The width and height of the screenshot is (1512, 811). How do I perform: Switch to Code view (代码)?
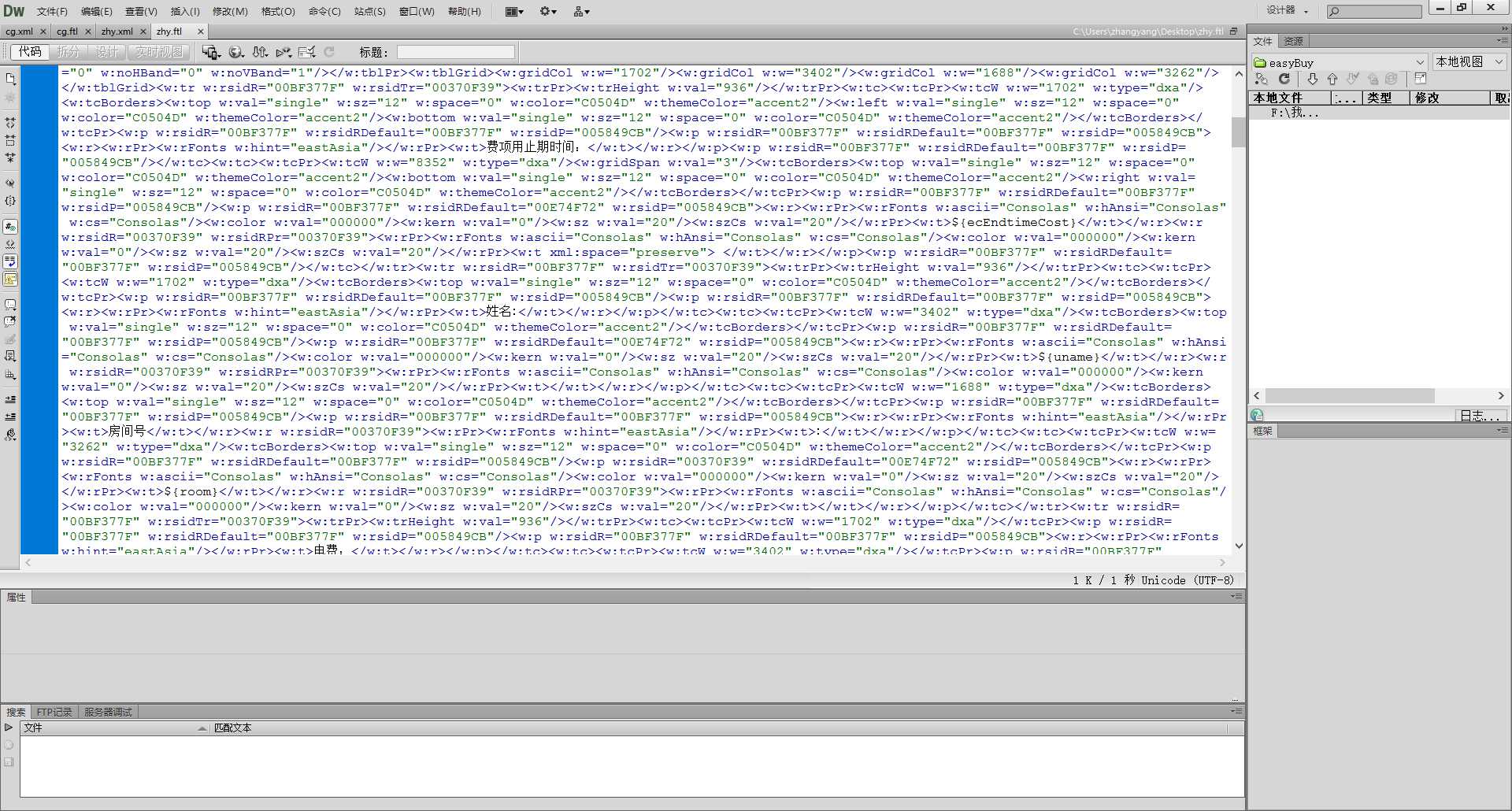tap(30, 52)
